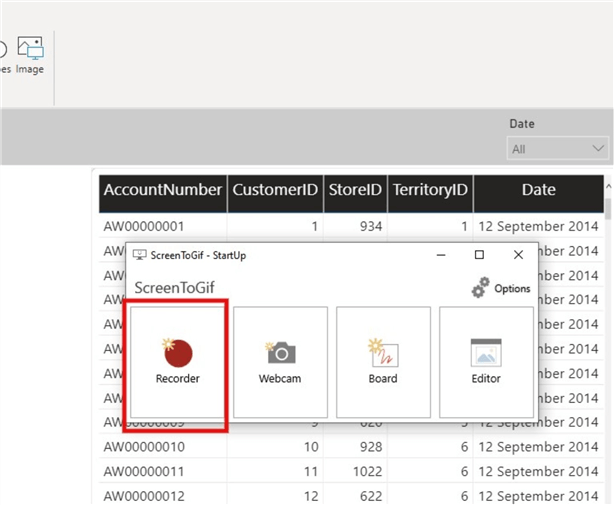Close the ScreenToGif StartUp window

[518, 255]
